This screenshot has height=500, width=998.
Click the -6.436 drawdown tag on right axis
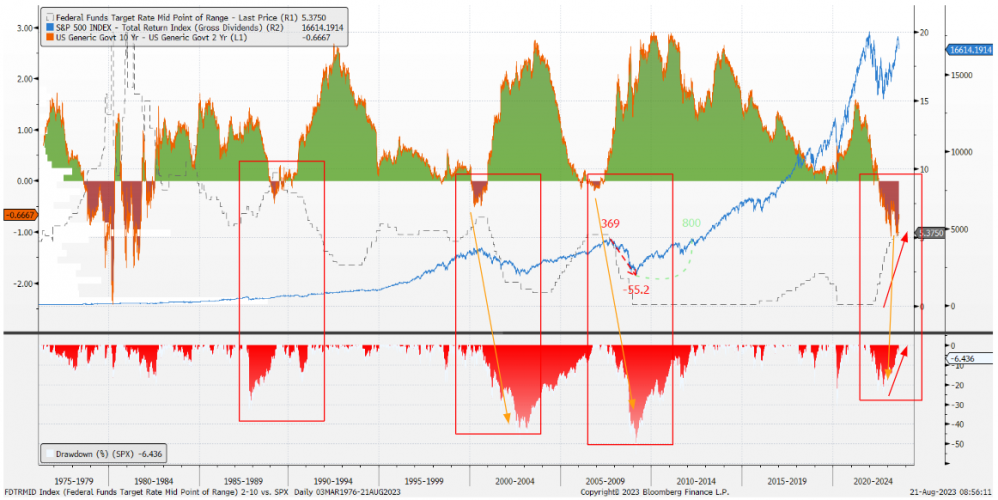(968, 358)
